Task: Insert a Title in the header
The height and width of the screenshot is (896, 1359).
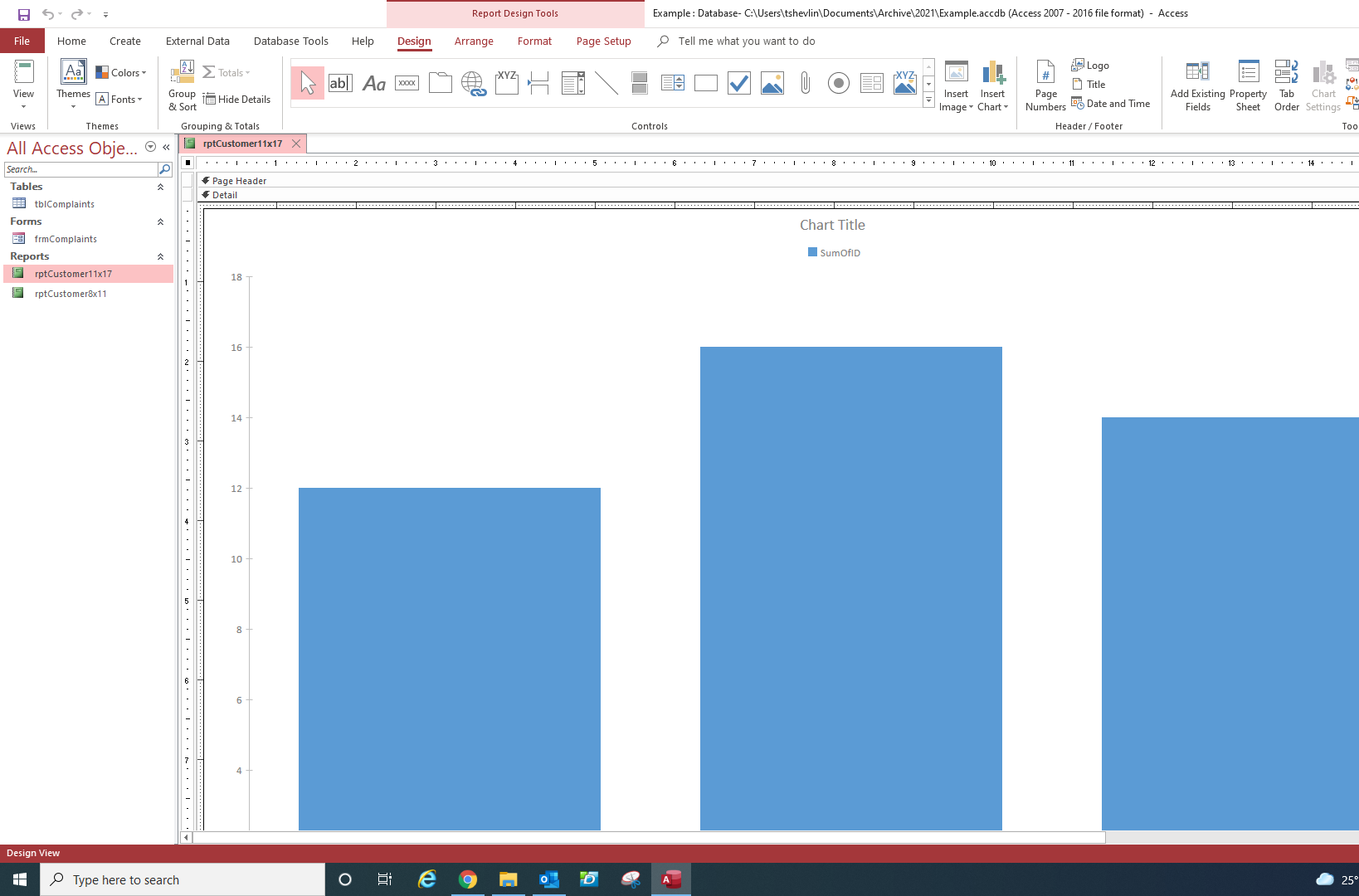Action: point(1089,85)
